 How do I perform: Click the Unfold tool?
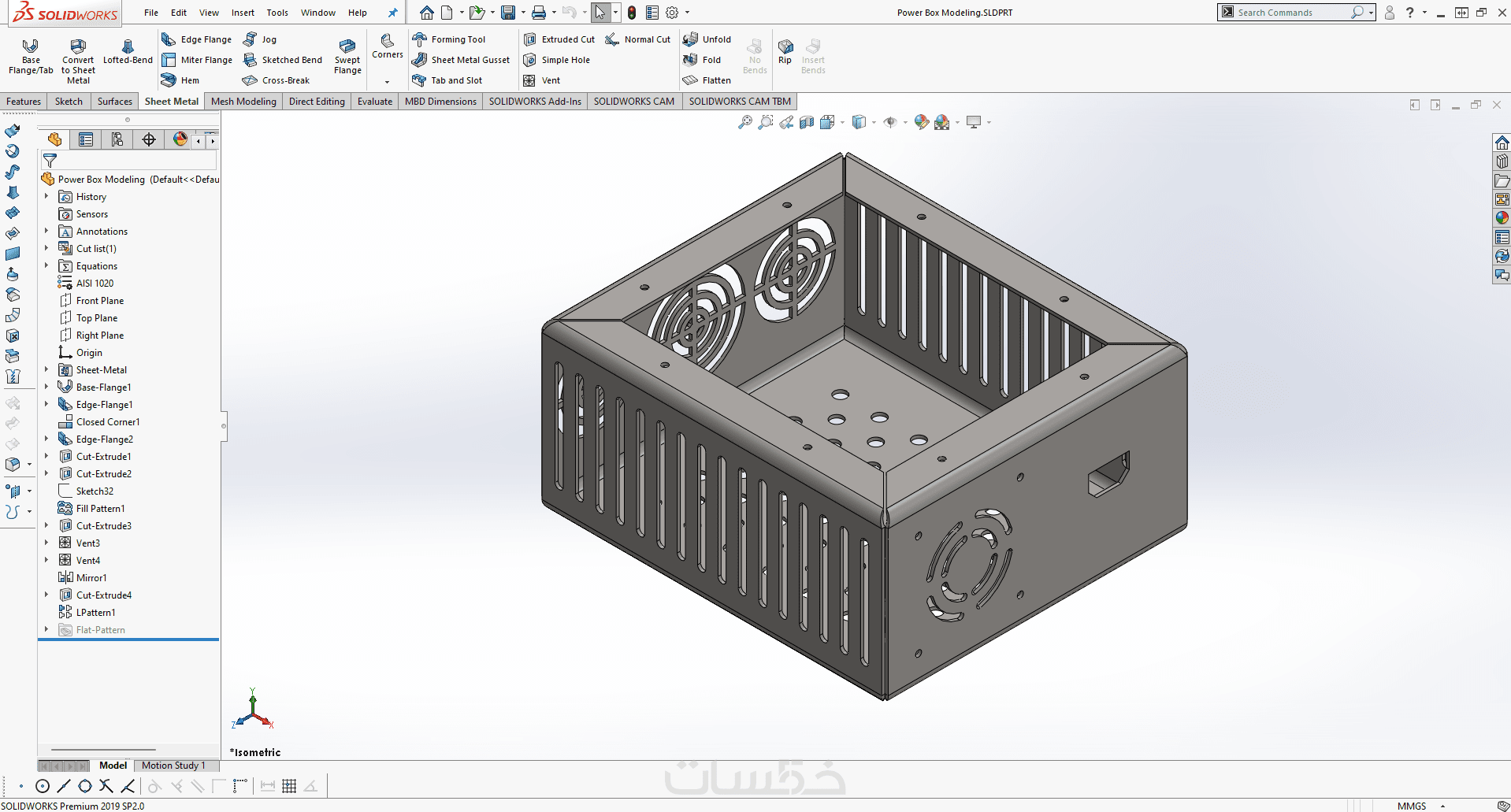(x=707, y=39)
